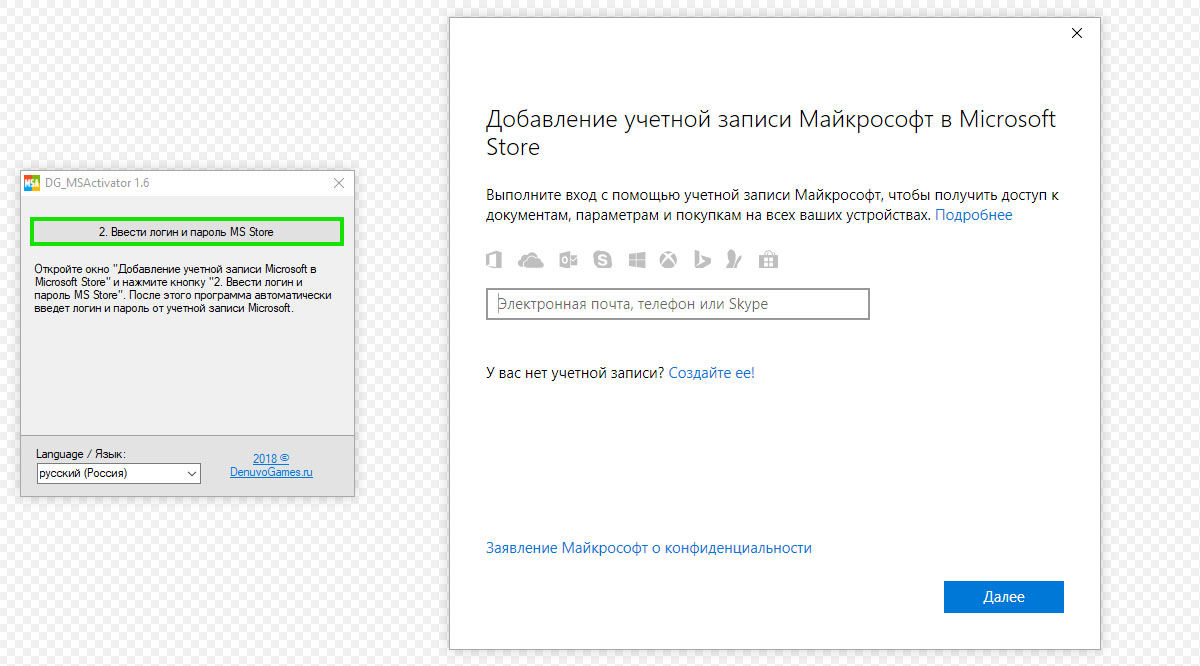
Task: Open the DenuvoGames.ru link
Action: 271,472
